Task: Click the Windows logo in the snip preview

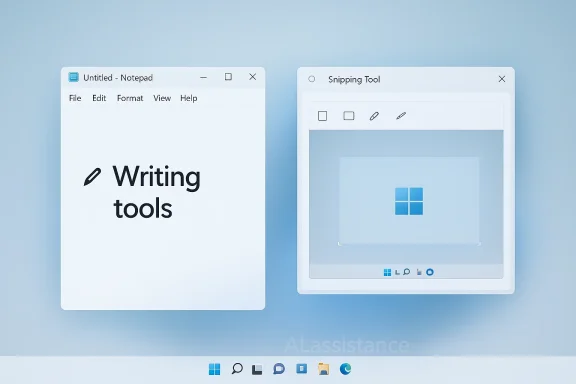Action: pos(409,201)
